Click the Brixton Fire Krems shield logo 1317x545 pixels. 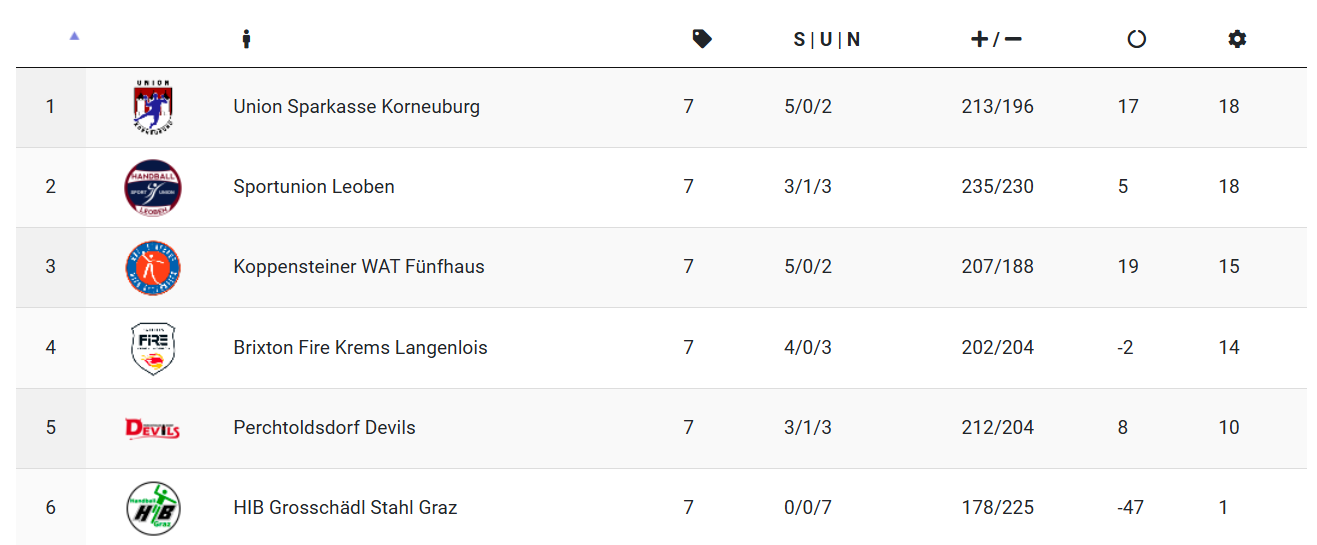(x=153, y=348)
